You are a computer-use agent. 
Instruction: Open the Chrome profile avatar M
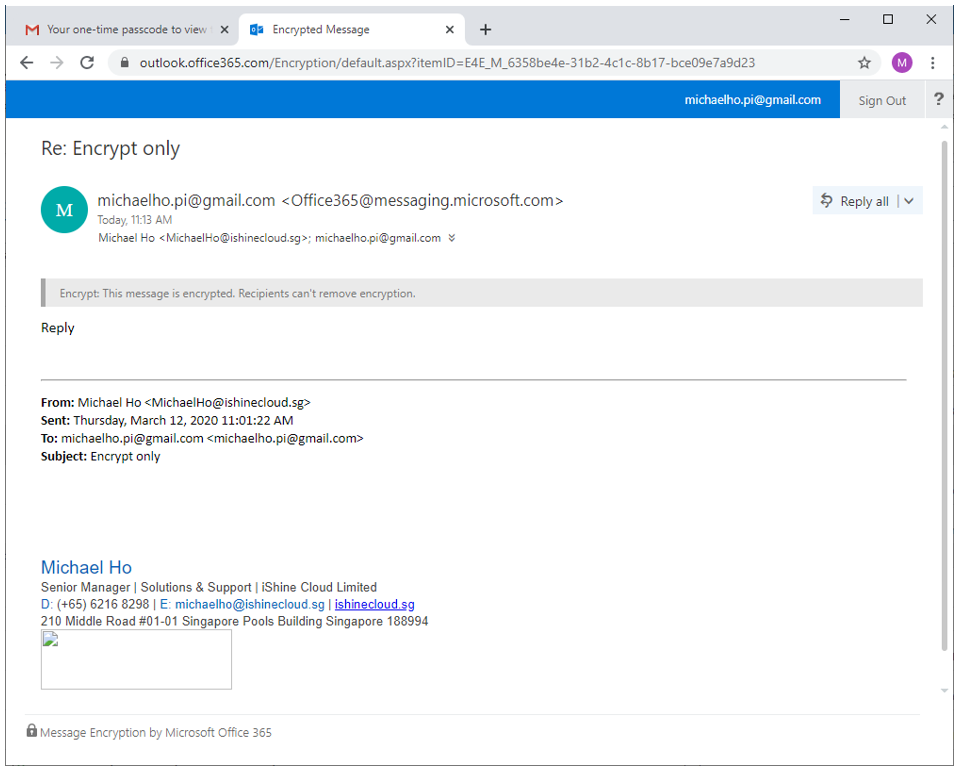click(x=902, y=62)
